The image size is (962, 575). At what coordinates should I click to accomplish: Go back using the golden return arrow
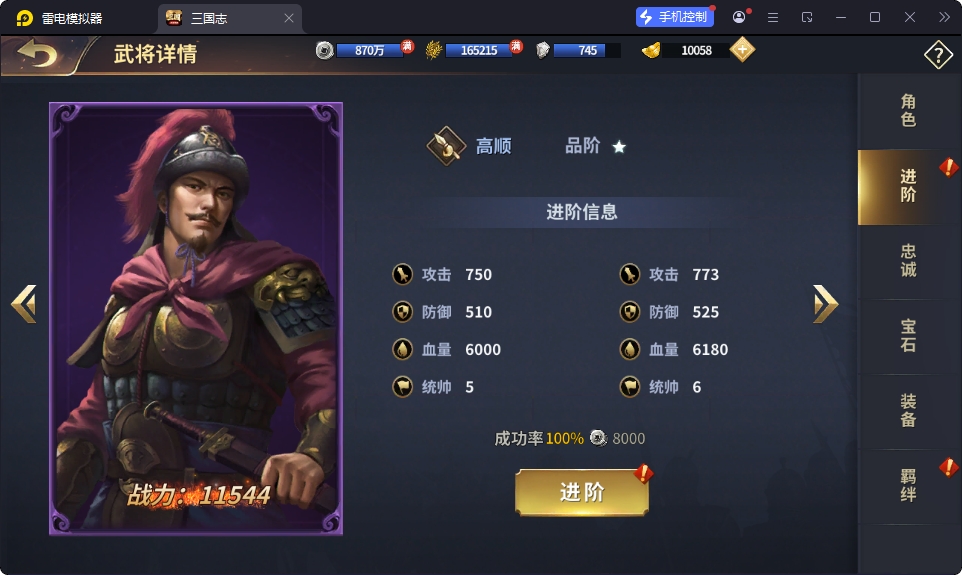coord(37,54)
